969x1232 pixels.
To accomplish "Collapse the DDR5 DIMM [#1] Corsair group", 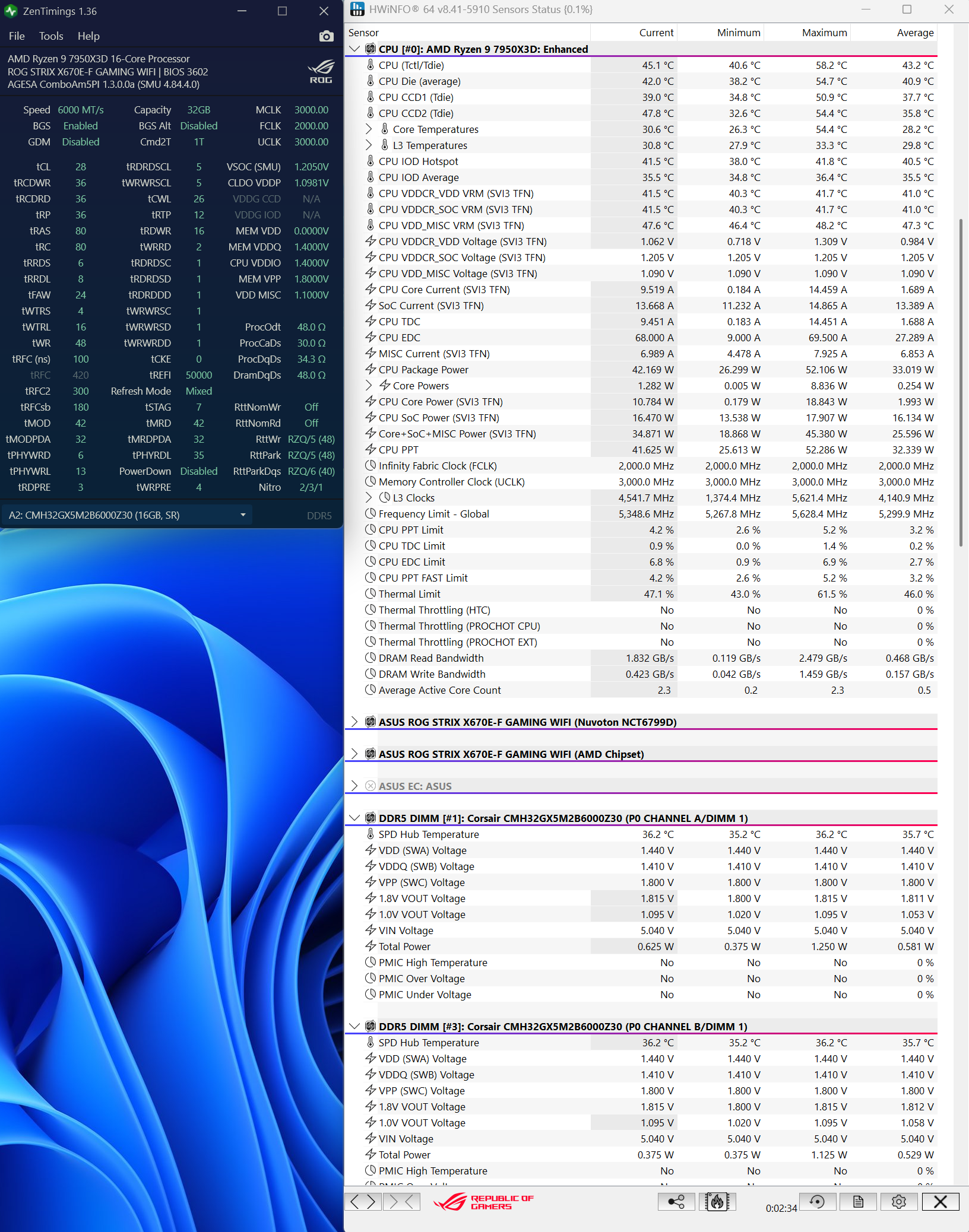I will coord(354,818).
